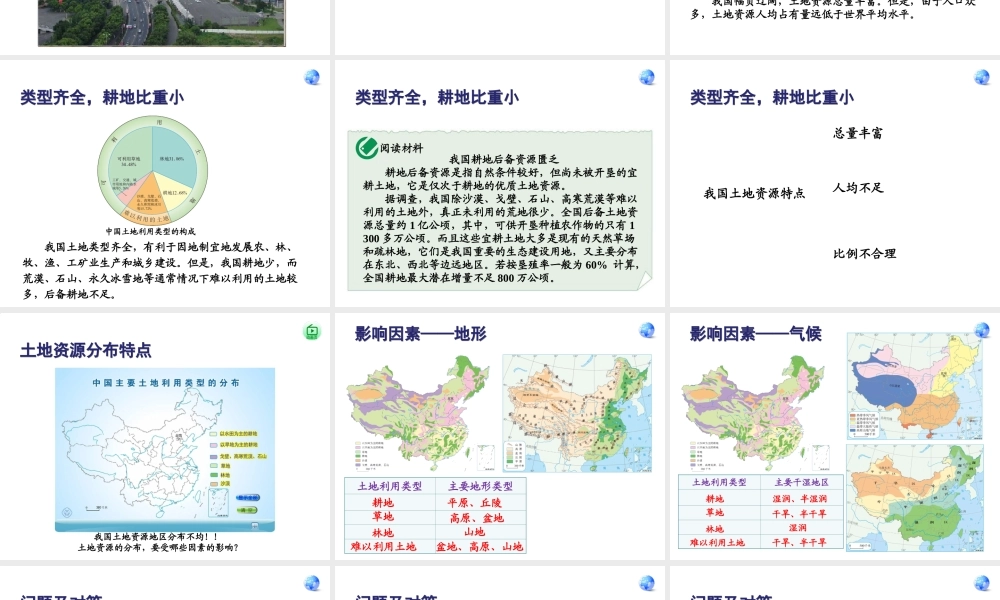The height and width of the screenshot is (600, 1000).
Task: Click green 清空 button on distribution map
Action: click(x=247, y=510)
